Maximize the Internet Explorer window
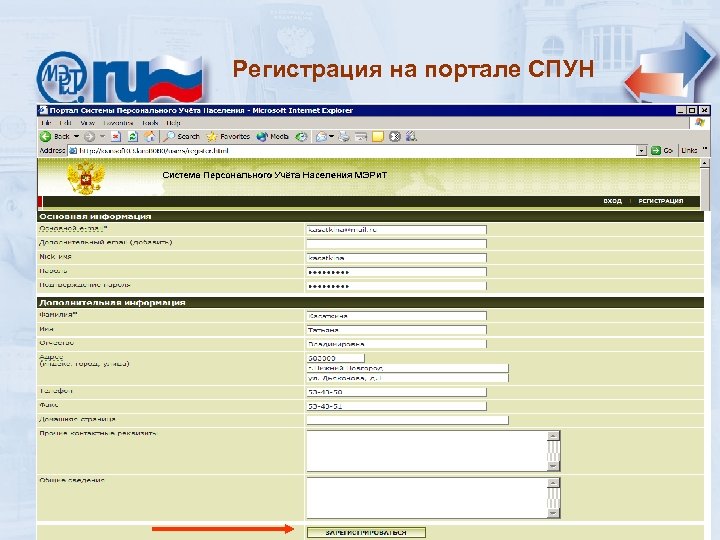Image resolution: width=720 pixels, height=540 pixels. pos(692,110)
